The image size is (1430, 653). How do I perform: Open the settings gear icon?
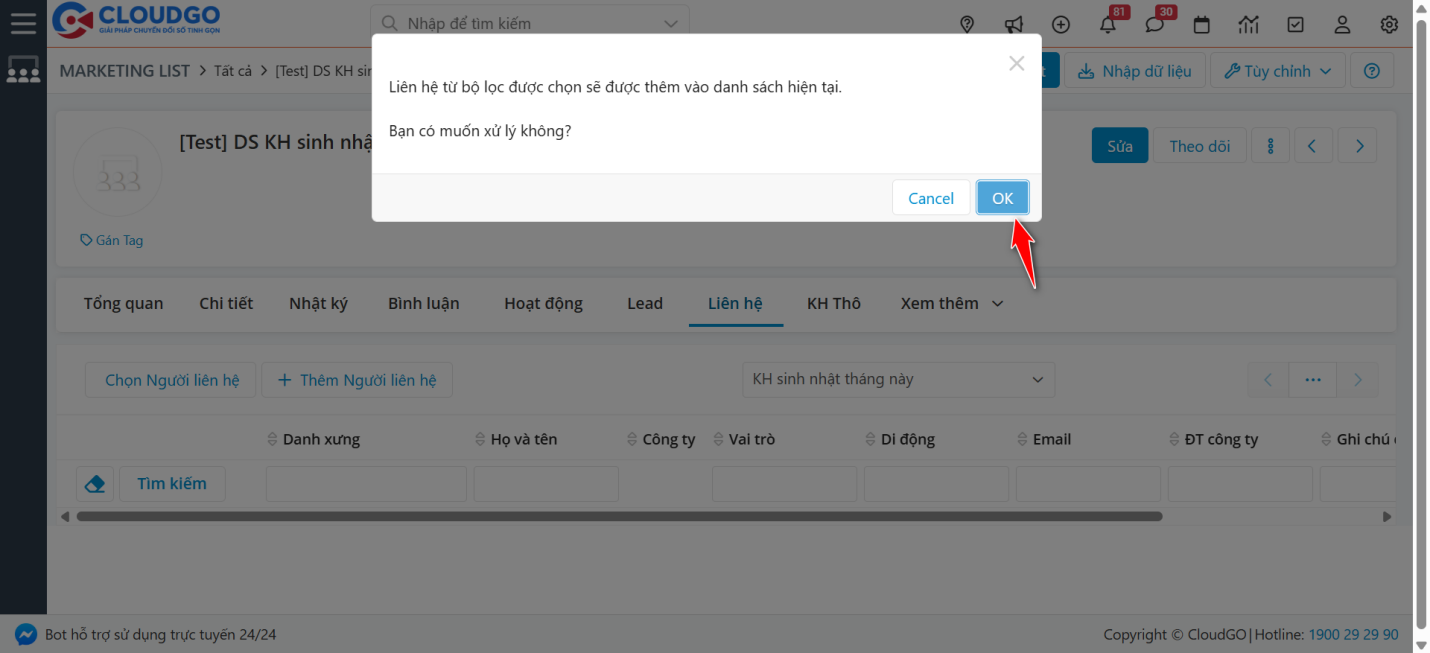[x=1389, y=24]
